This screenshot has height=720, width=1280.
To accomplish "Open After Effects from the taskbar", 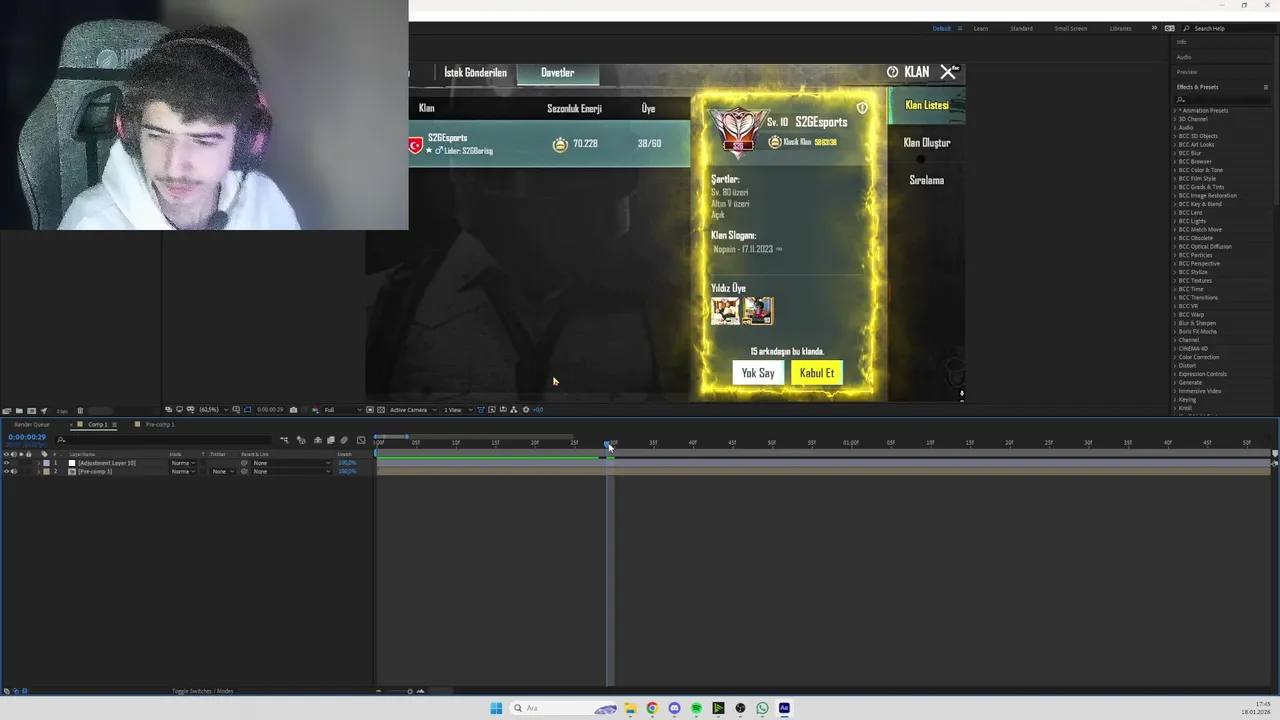I will (784, 708).
